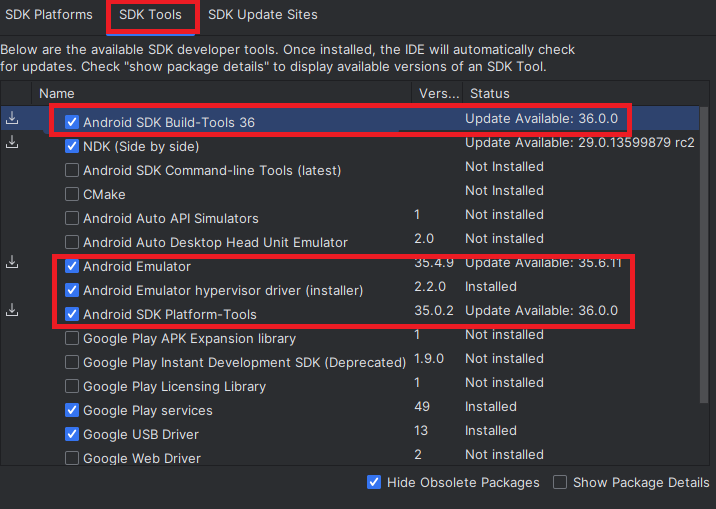Viewport: 716px width, 509px height.
Task: Check Android Auto API Simulators checkbox
Action: tap(72, 218)
